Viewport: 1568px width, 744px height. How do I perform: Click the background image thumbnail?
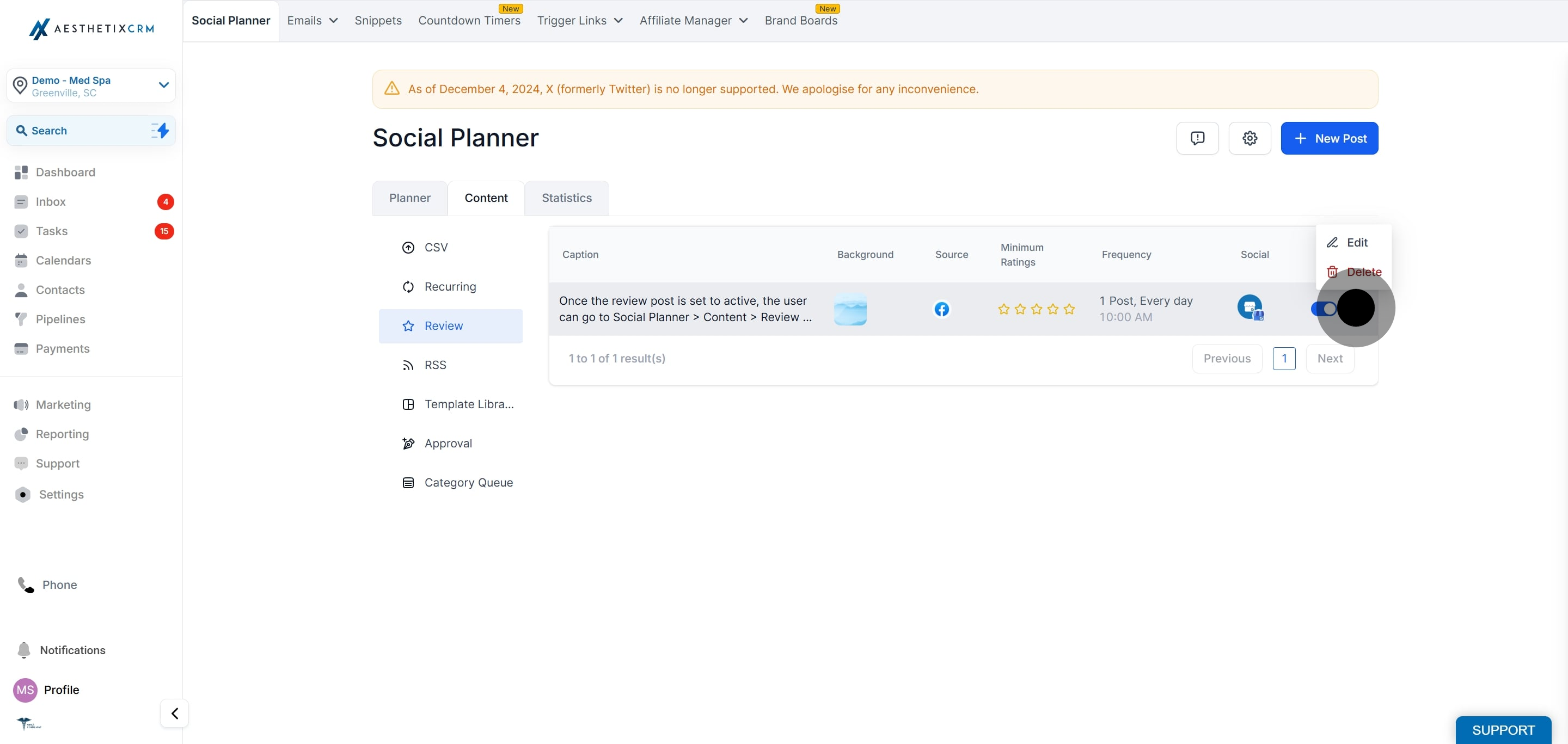850,309
